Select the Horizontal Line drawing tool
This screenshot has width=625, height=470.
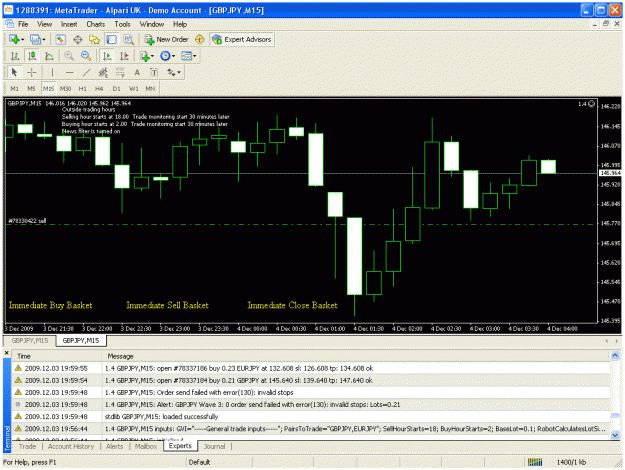69,73
